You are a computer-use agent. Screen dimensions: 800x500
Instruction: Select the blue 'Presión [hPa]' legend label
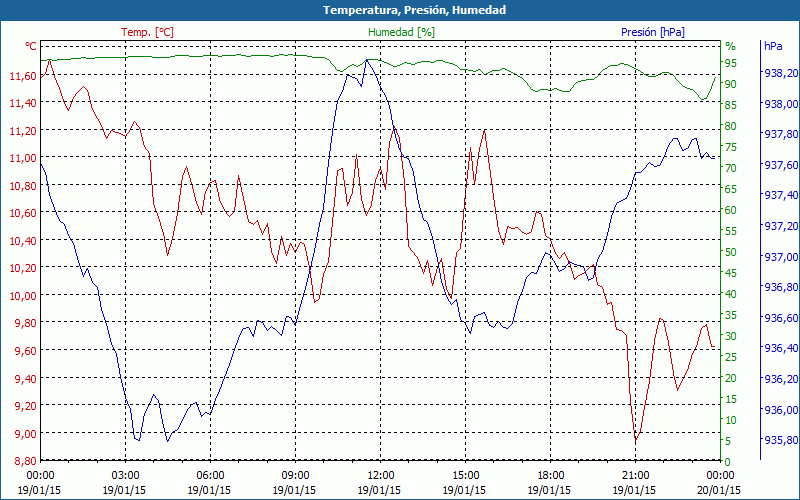pyautogui.click(x=653, y=32)
